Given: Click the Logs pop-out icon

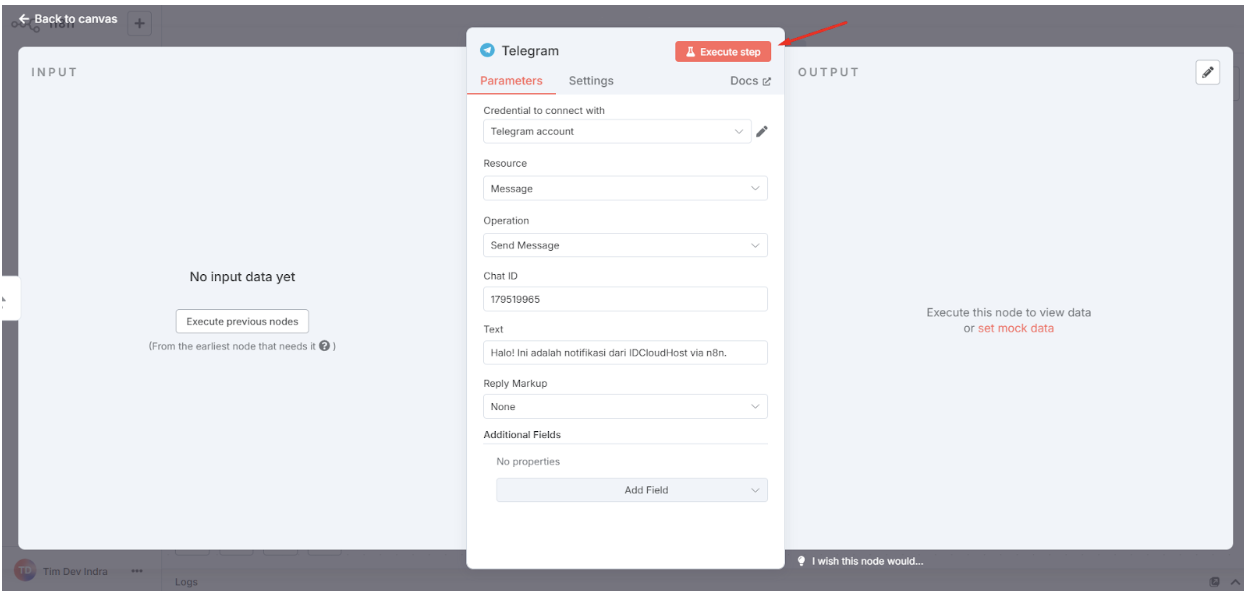Looking at the screenshot, I should coord(1215,582).
